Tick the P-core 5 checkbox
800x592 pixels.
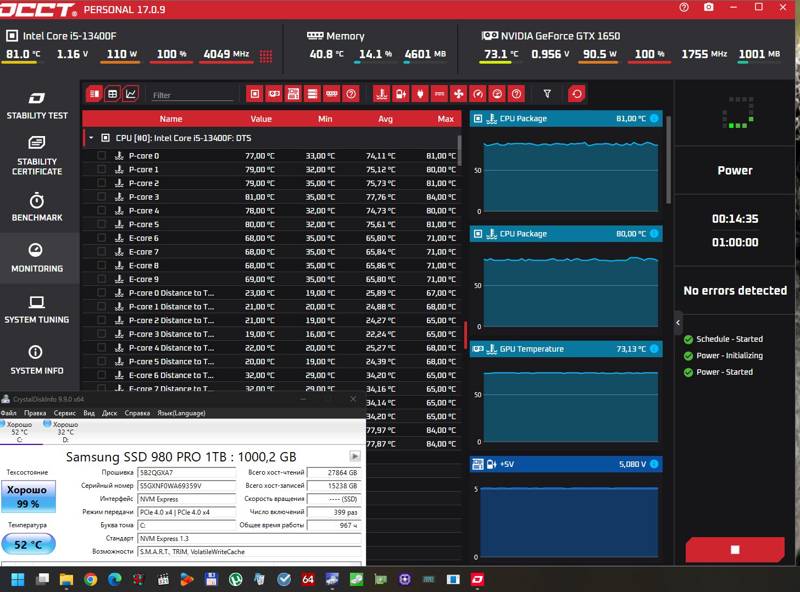click(x=102, y=224)
